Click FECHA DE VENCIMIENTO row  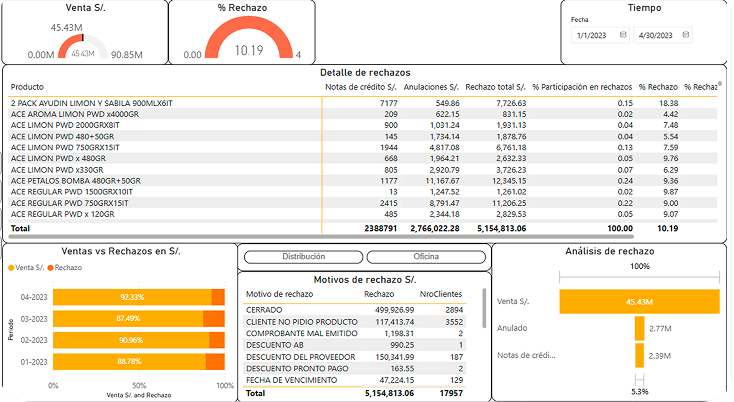(x=354, y=380)
